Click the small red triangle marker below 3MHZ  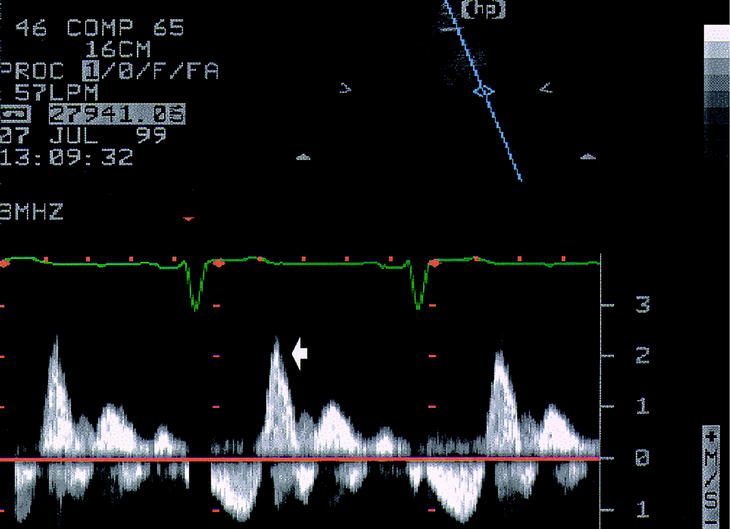(x=189, y=218)
